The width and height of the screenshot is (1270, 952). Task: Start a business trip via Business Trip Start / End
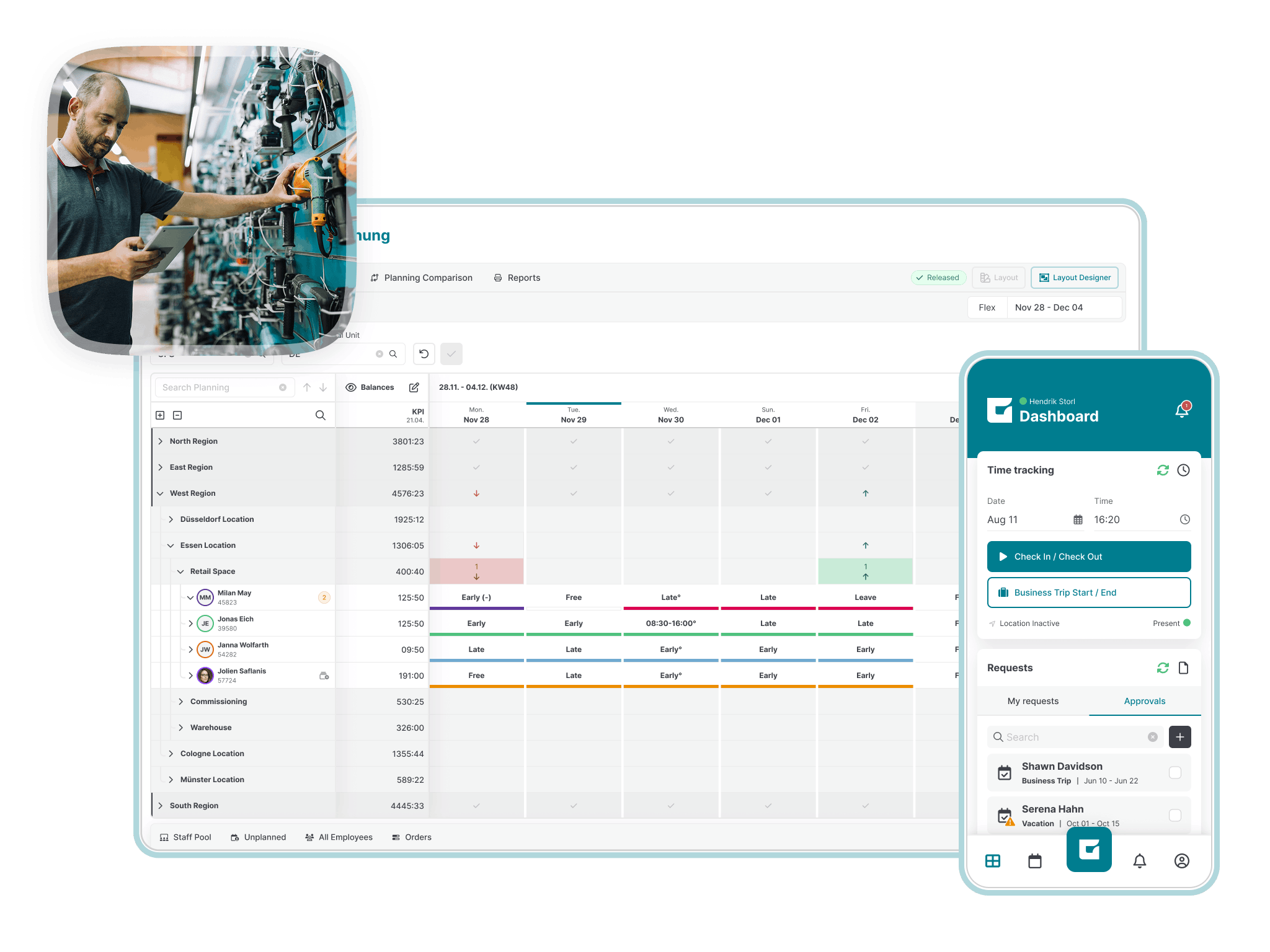coord(1088,592)
